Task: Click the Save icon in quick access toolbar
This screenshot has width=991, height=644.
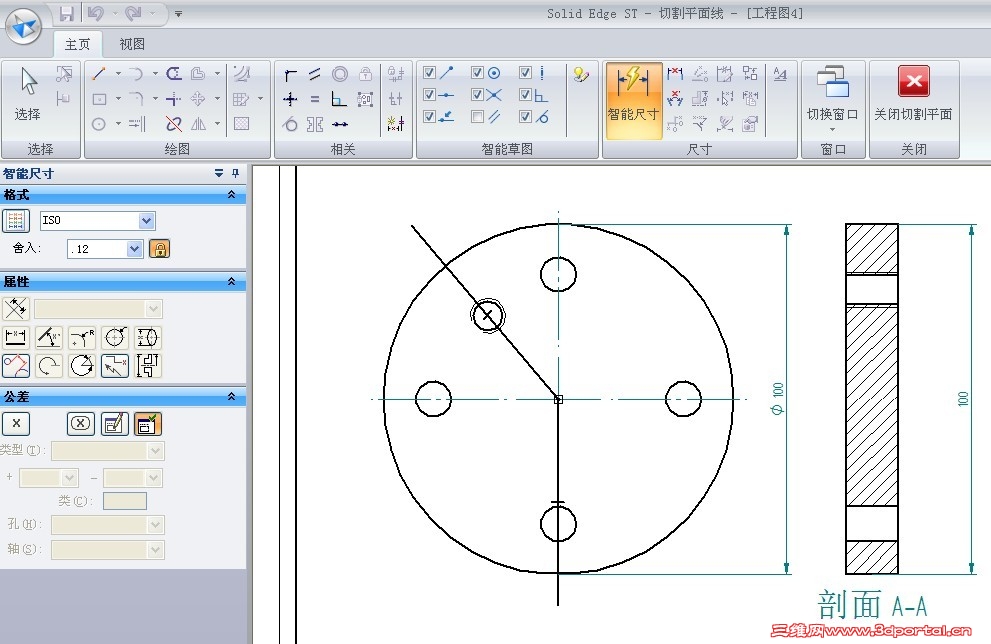Action: (x=67, y=13)
